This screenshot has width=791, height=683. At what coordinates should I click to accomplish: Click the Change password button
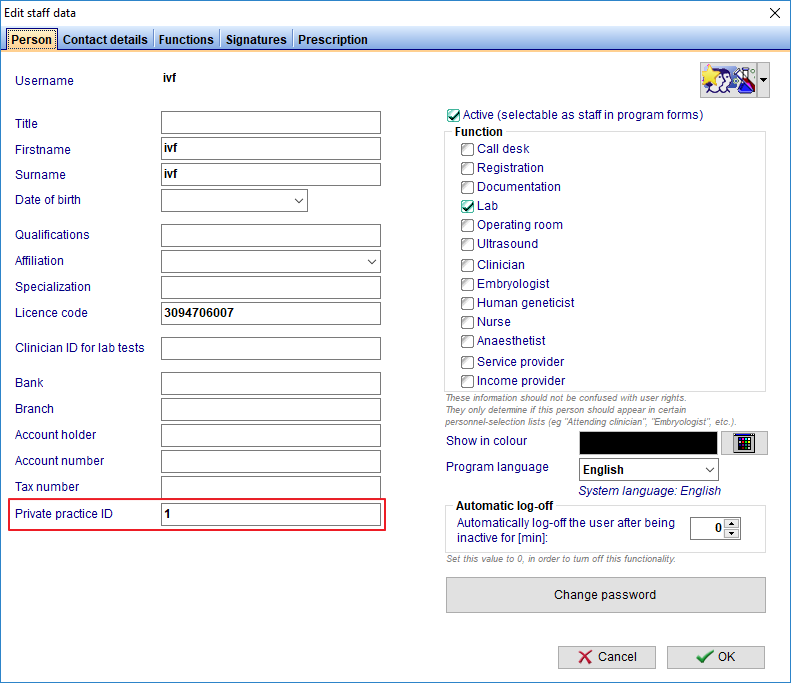(x=605, y=595)
